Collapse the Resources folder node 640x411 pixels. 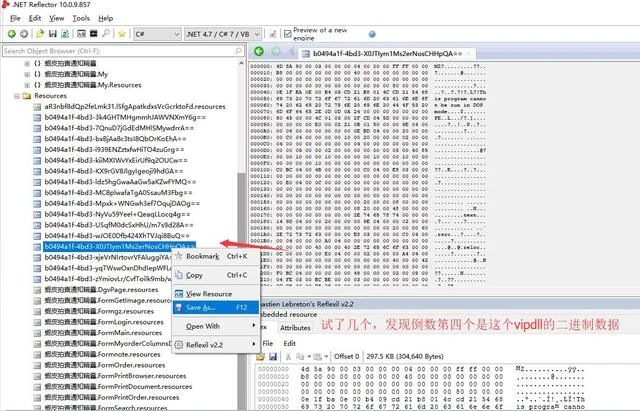(x=17, y=96)
